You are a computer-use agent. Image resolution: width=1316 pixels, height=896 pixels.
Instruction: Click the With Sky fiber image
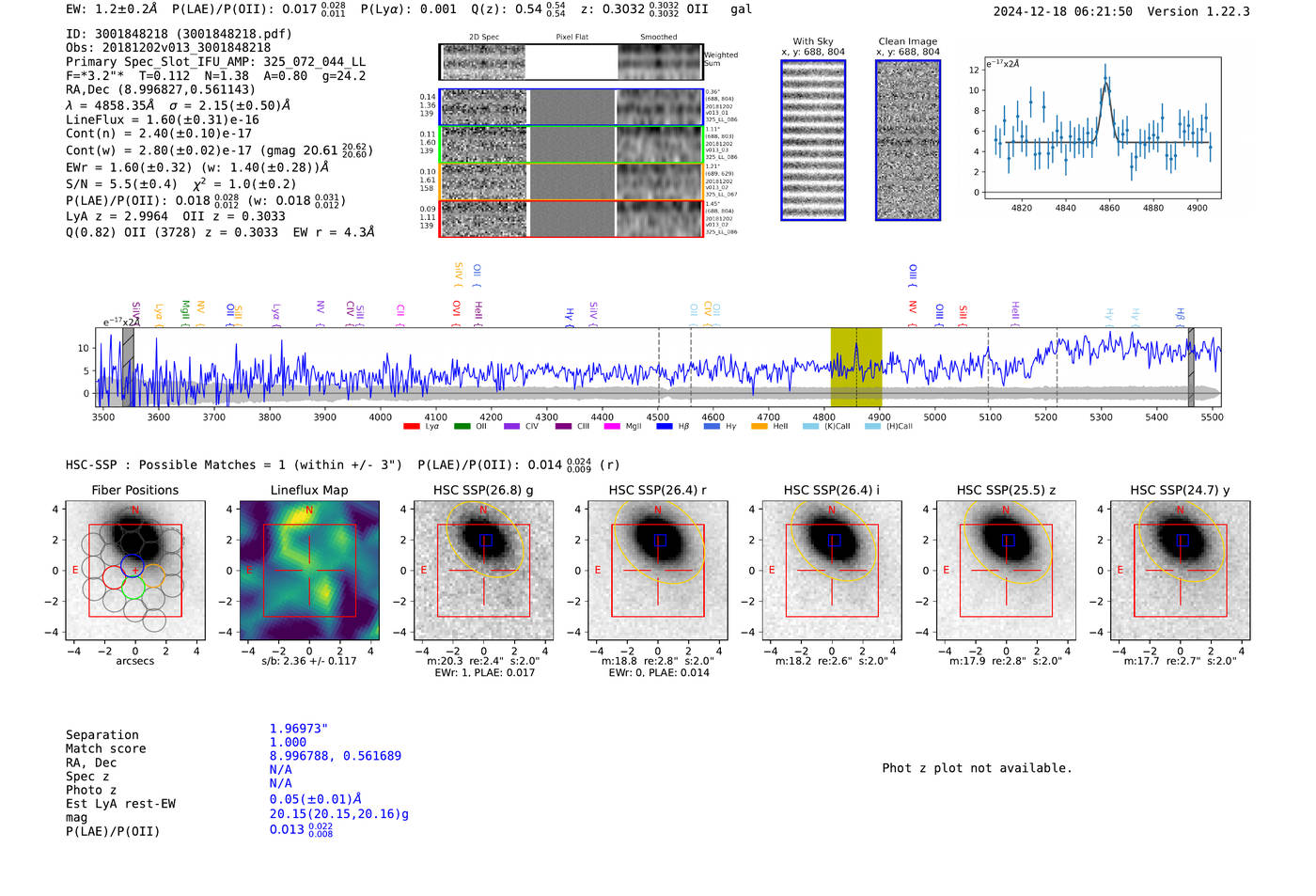click(x=813, y=140)
